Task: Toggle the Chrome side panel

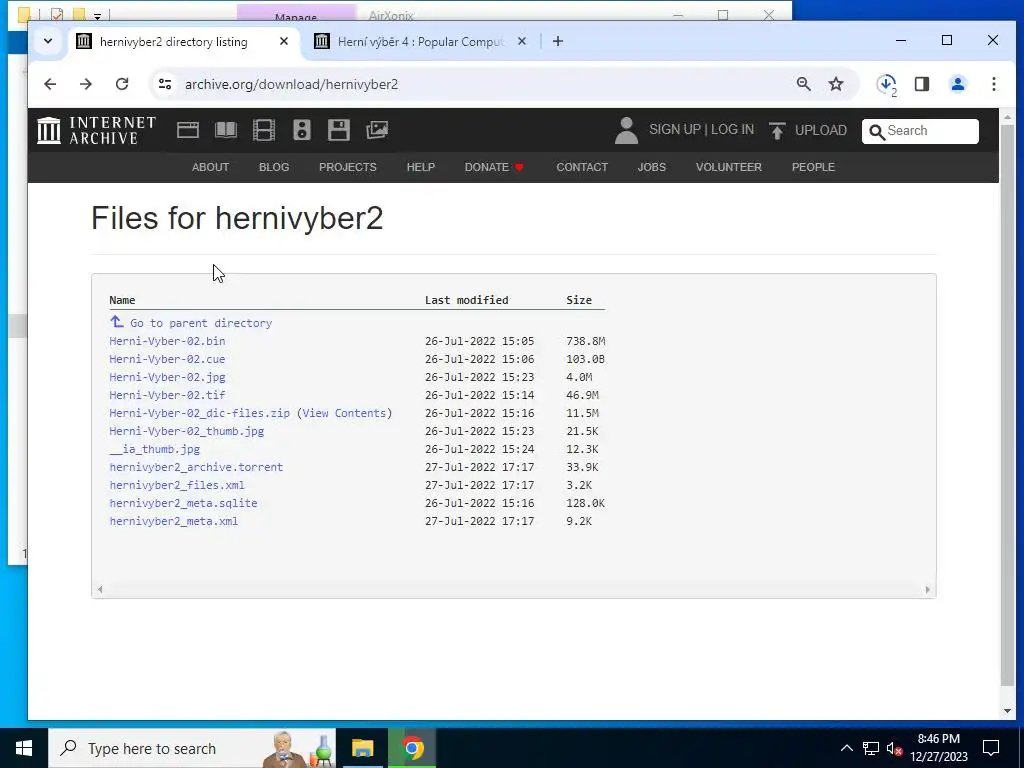Action: [x=922, y=84]
